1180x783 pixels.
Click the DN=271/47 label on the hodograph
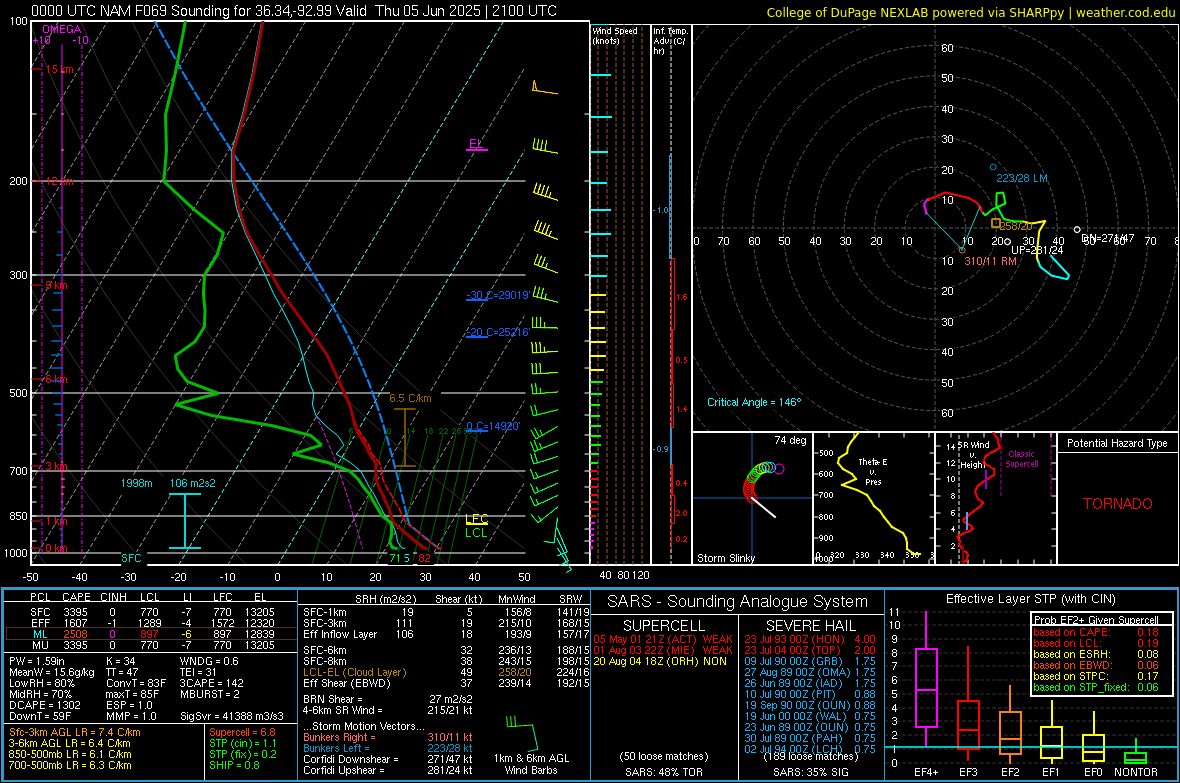coord(1108,238)
